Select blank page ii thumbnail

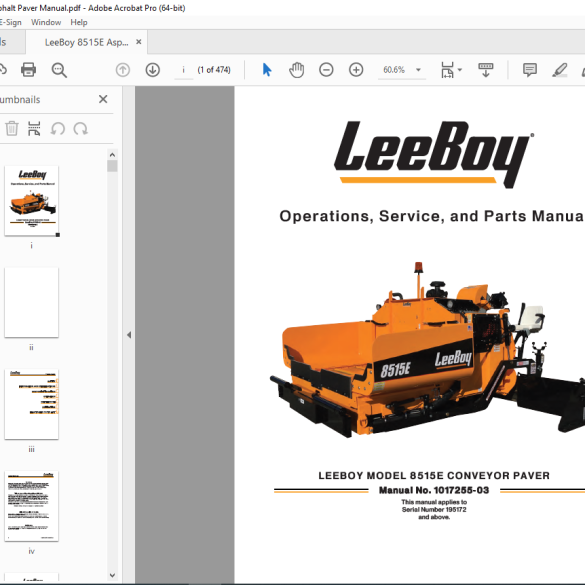point(32,303)
